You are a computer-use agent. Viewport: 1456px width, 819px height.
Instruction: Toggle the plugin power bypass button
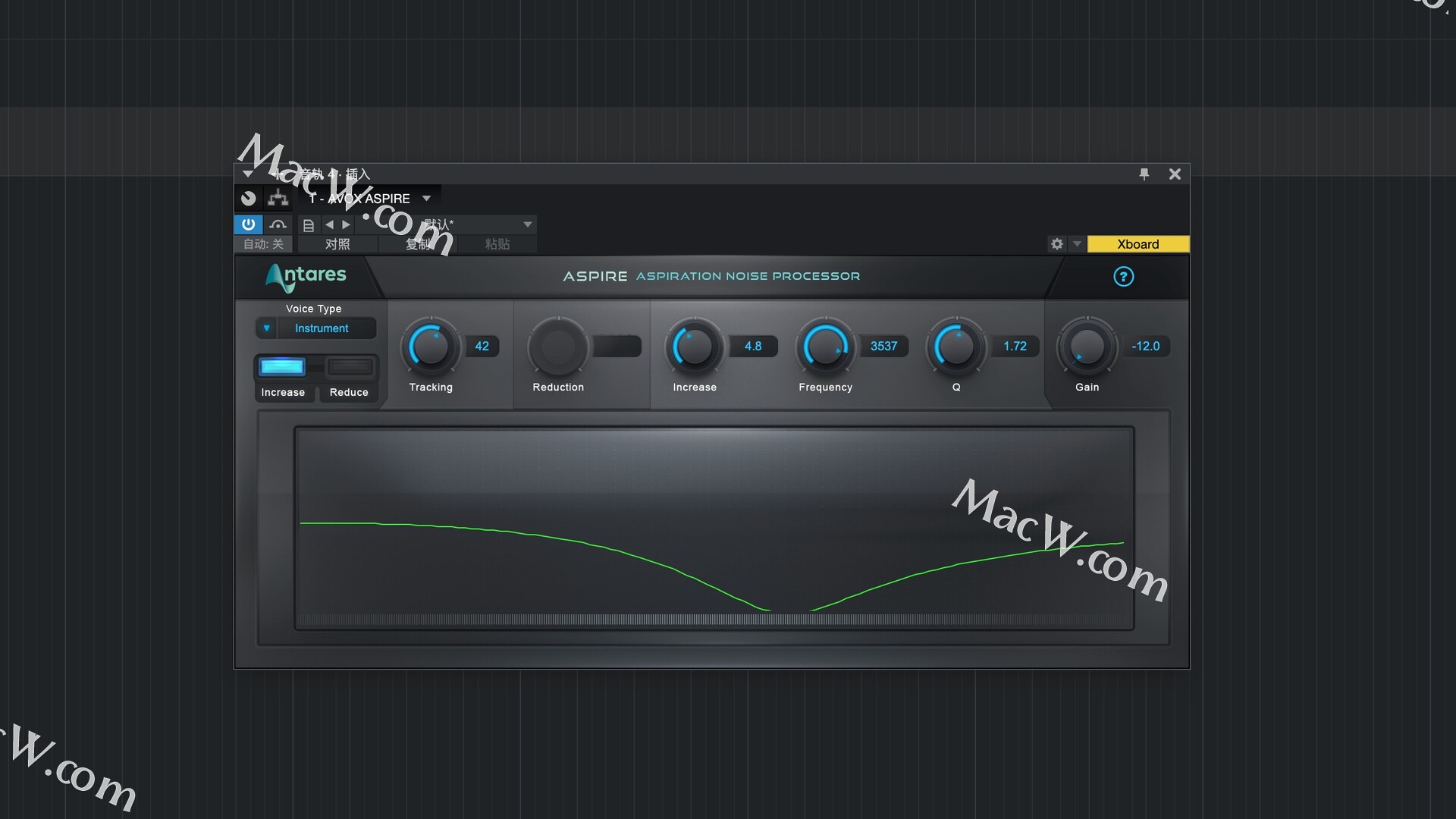[x=248, y=224]
